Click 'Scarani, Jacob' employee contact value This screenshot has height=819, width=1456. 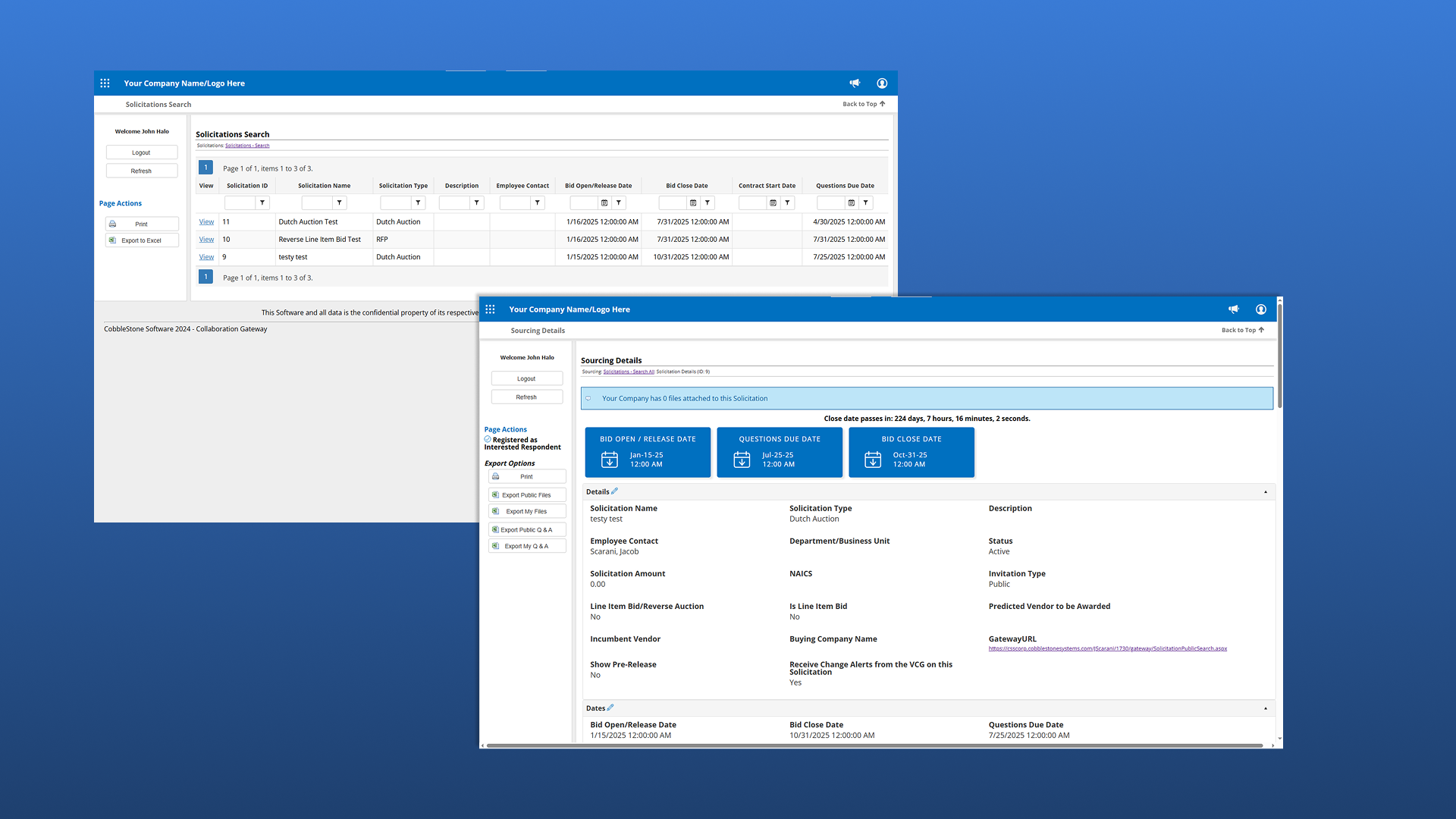[614, 551]
